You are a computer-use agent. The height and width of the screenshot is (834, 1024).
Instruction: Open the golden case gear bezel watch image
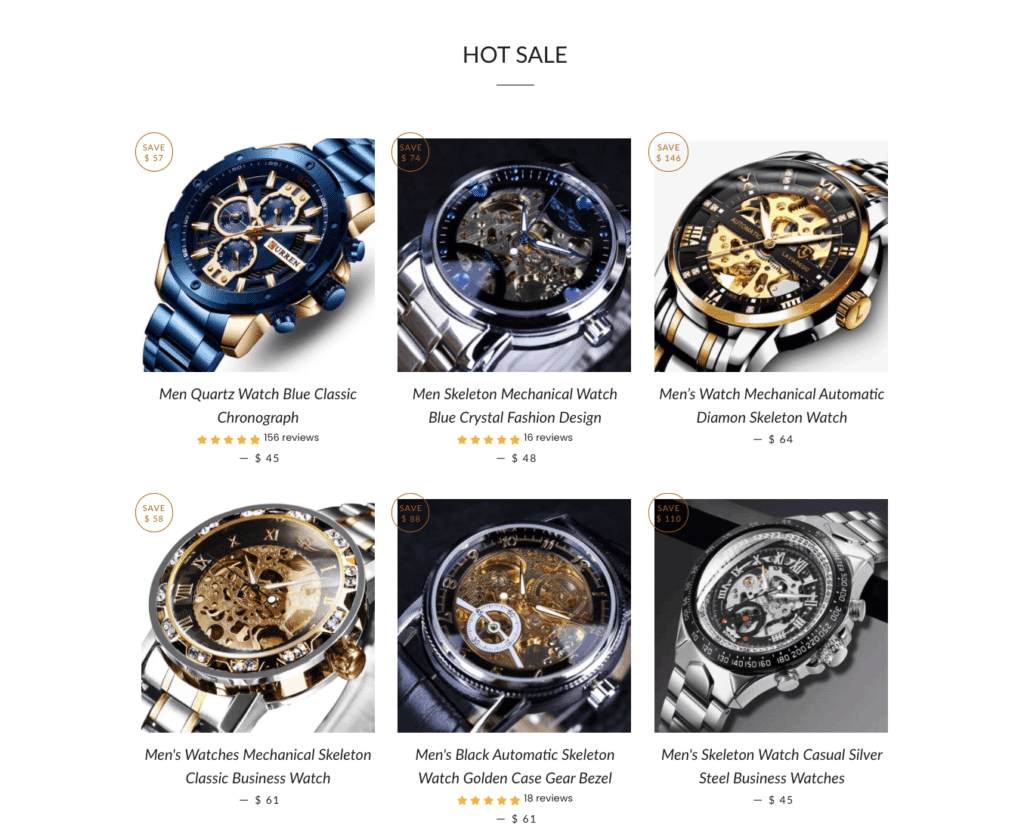[514, 616]
